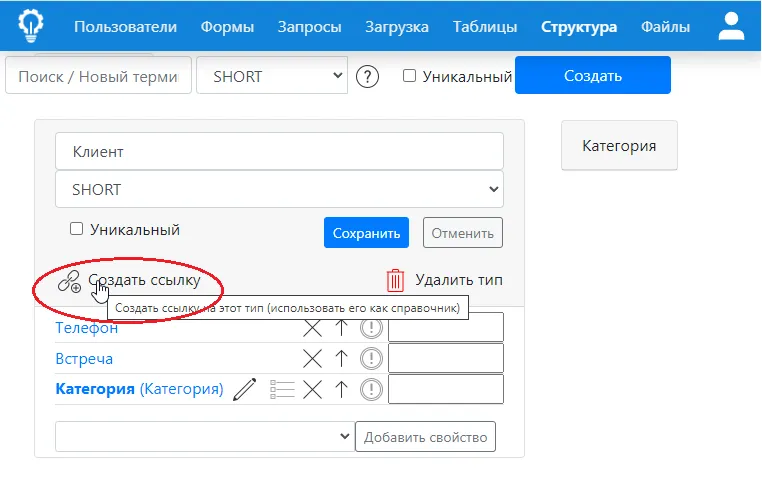762x480 pixels.
Task: Select Структура menu item
Action: click(579, 27)
